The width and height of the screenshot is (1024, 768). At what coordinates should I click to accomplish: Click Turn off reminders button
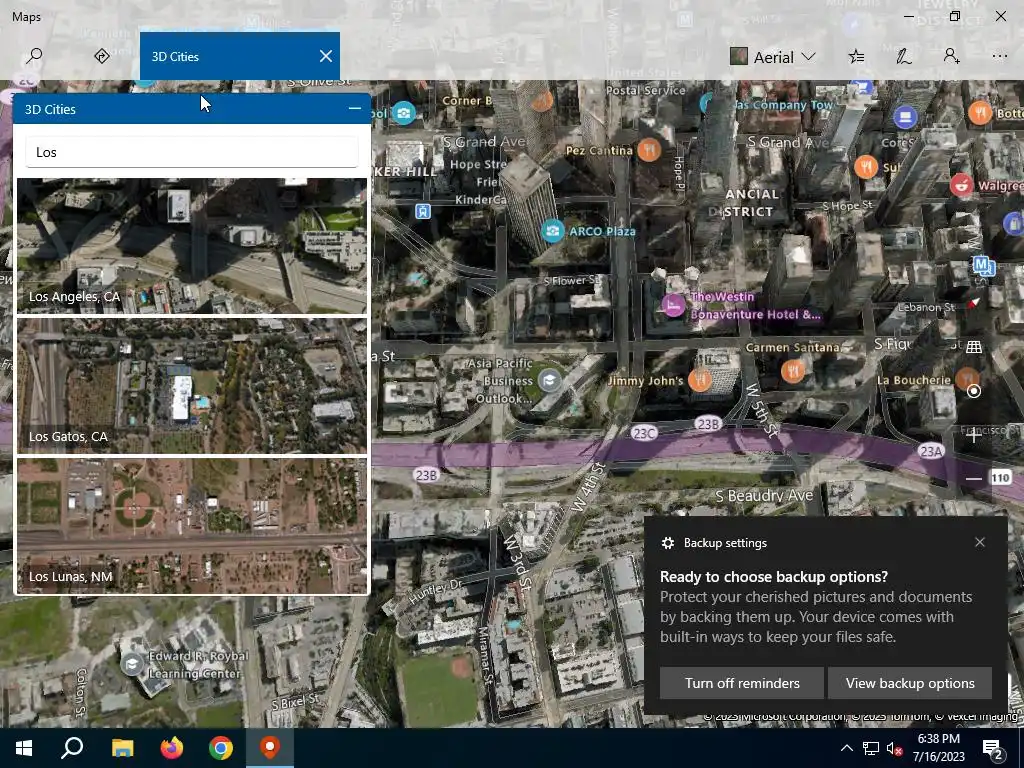tap(742, 683)
